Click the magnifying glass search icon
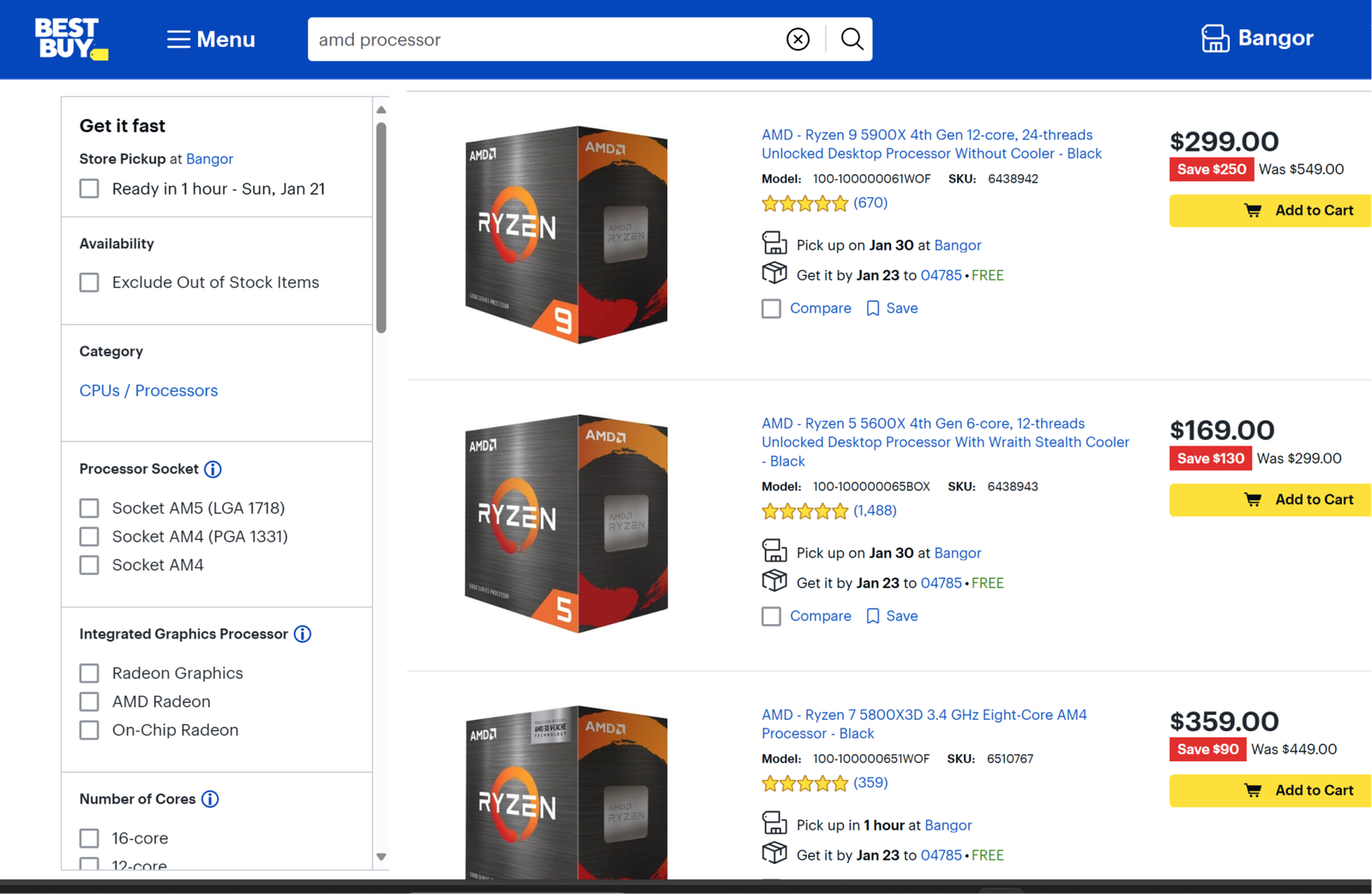The width and height of the screenshot is (1372, 894). (x=851, y=39)
